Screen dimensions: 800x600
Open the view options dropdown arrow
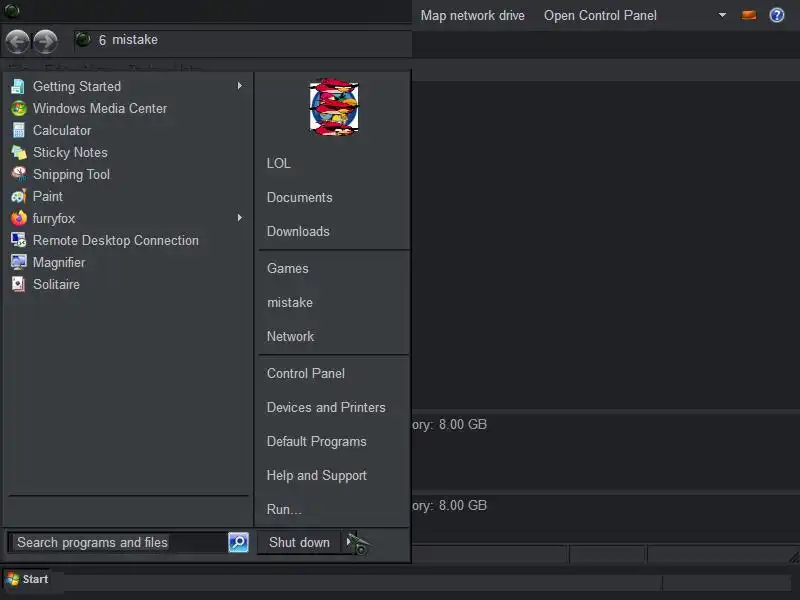click(722, 15)
